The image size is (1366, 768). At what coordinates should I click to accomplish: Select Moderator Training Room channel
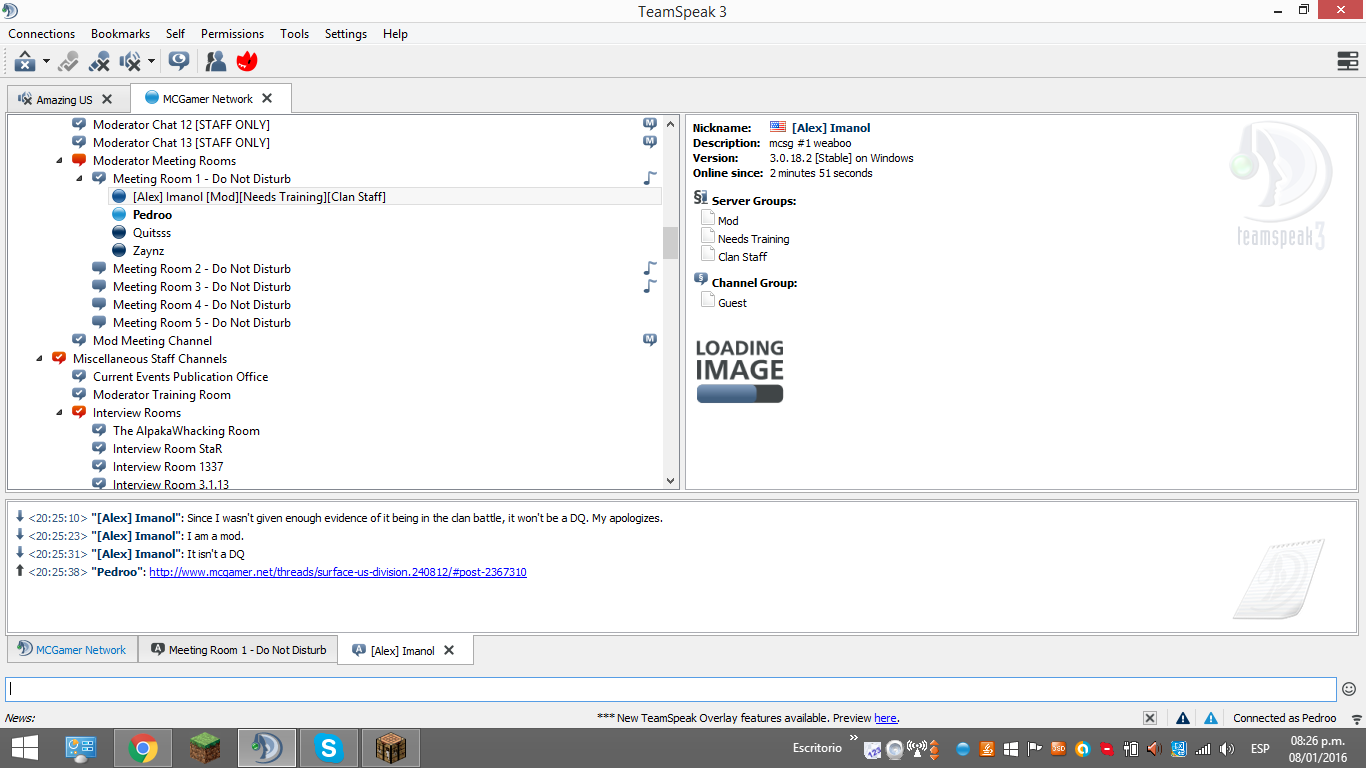pos(161,395)
